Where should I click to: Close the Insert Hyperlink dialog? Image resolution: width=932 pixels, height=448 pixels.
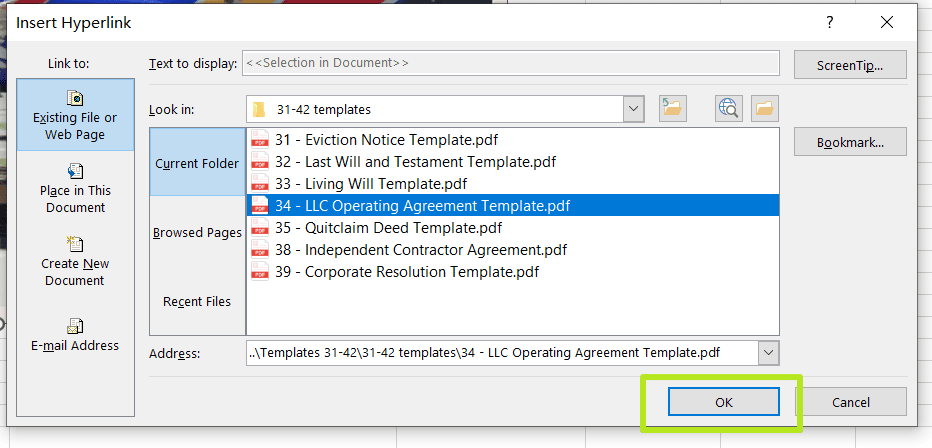pyautogui.click(x=887, y=23)
